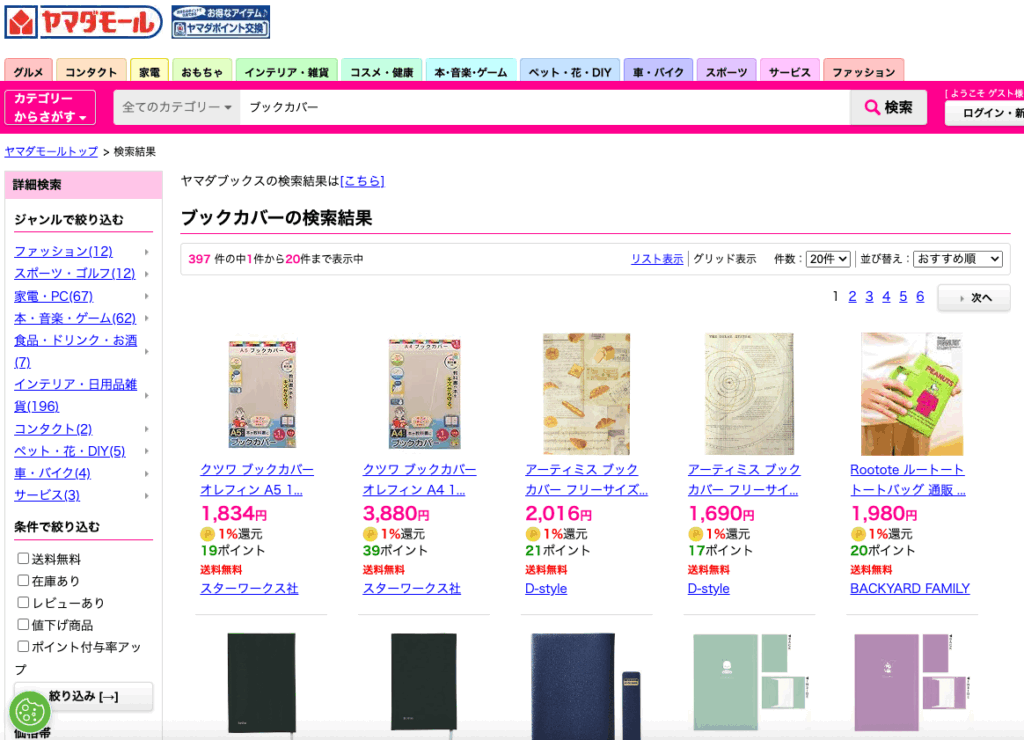Image resolution: width=1024 pixels, height=740 pixels.
Task: Open the クツワ A5 book cover thumbnail
Action: point(263,394)
